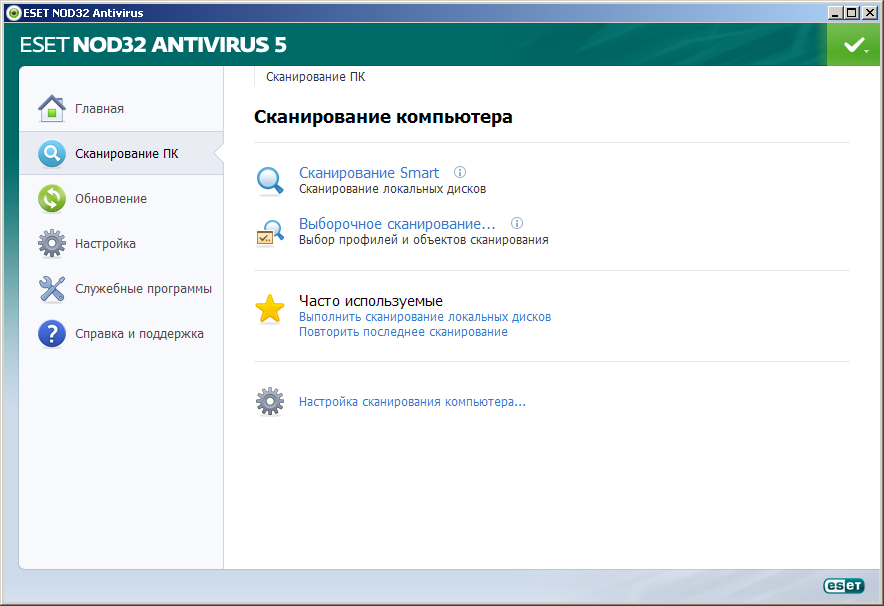
Task: Click the yellow star Часто используемые icon
Action: (270, 309)
